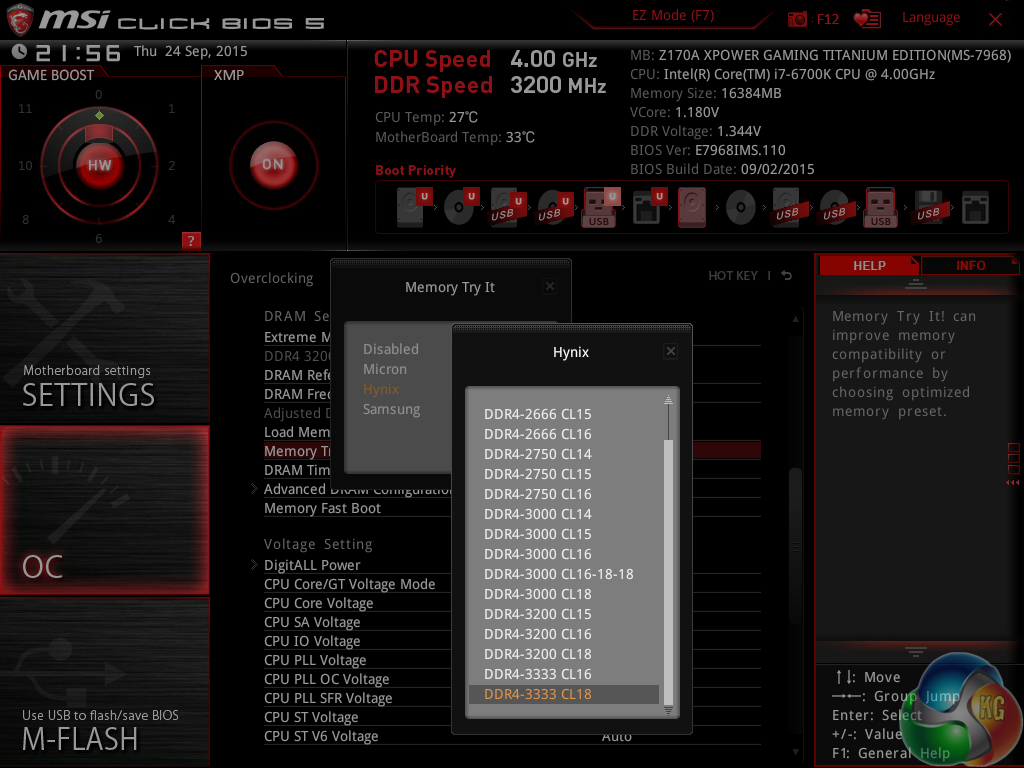The height and width of the screenshot is (768, 1024).
Task: Open the Language selector
Action: coord(931,18)
